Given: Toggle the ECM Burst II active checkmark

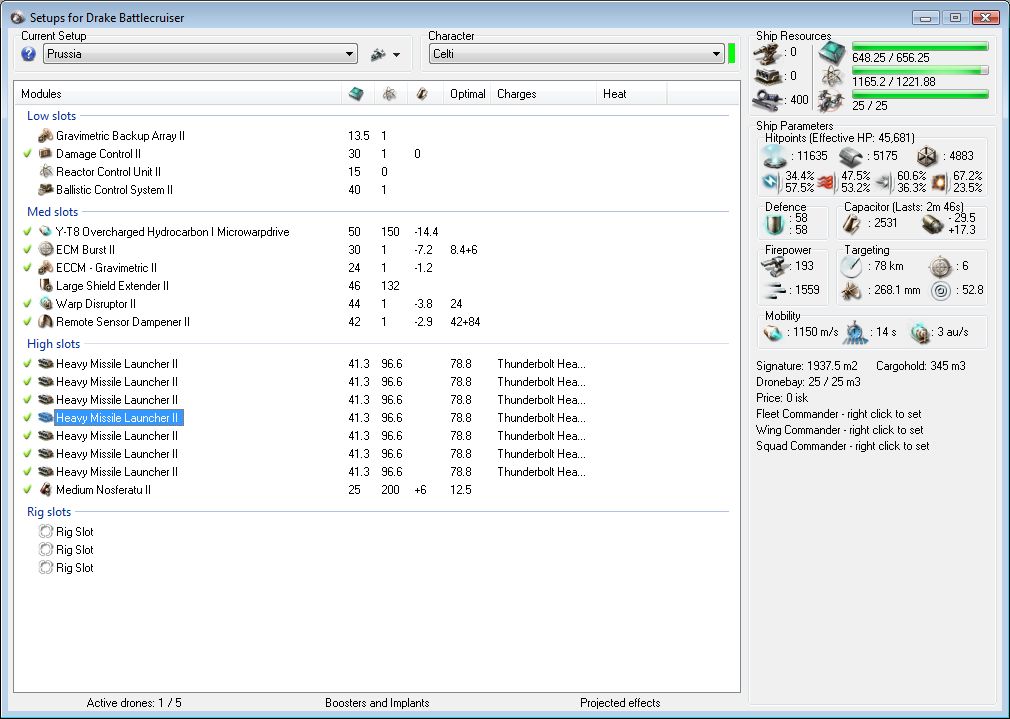Looking at the screenshot, I should pos(27,250).
